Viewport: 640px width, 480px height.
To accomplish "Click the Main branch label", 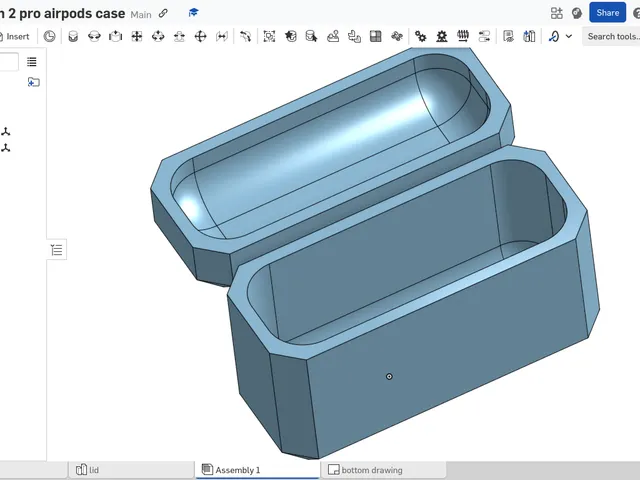I will coord(141,15).
